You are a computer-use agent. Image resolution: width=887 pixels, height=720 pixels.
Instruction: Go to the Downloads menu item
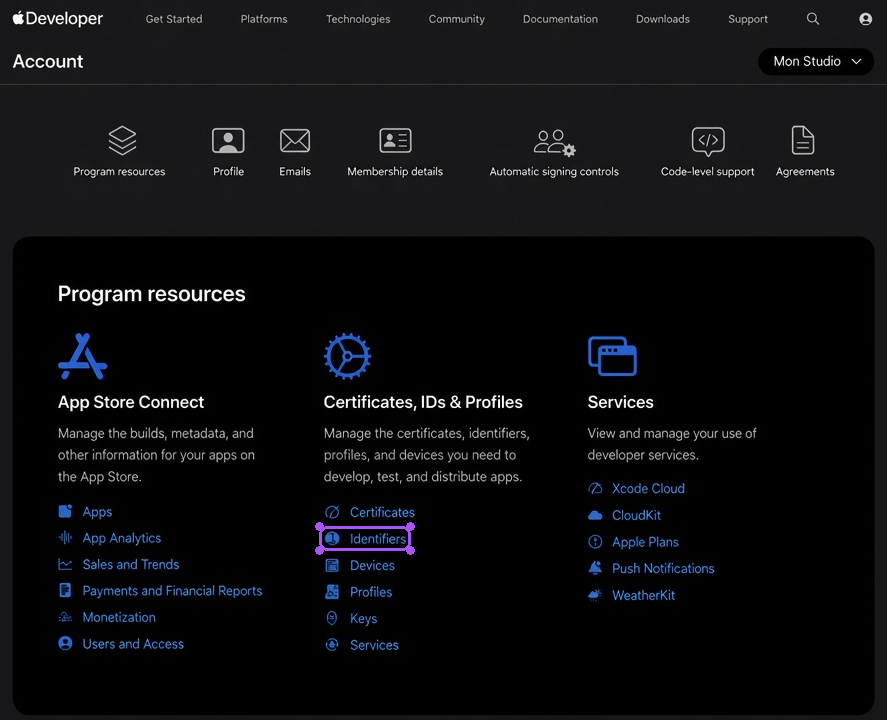click(662, 19)
